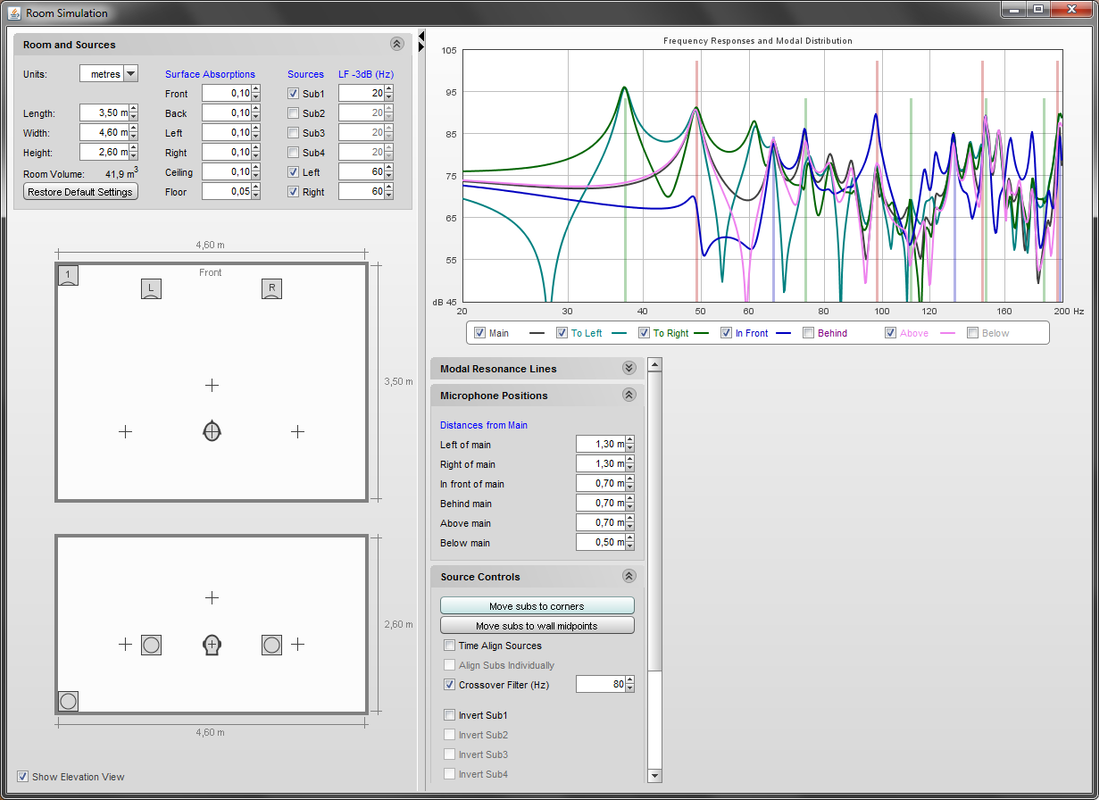Click Restore Default Settings button
The width and height of the screenshot is (1099, 800).
click(x=81, y=191)
